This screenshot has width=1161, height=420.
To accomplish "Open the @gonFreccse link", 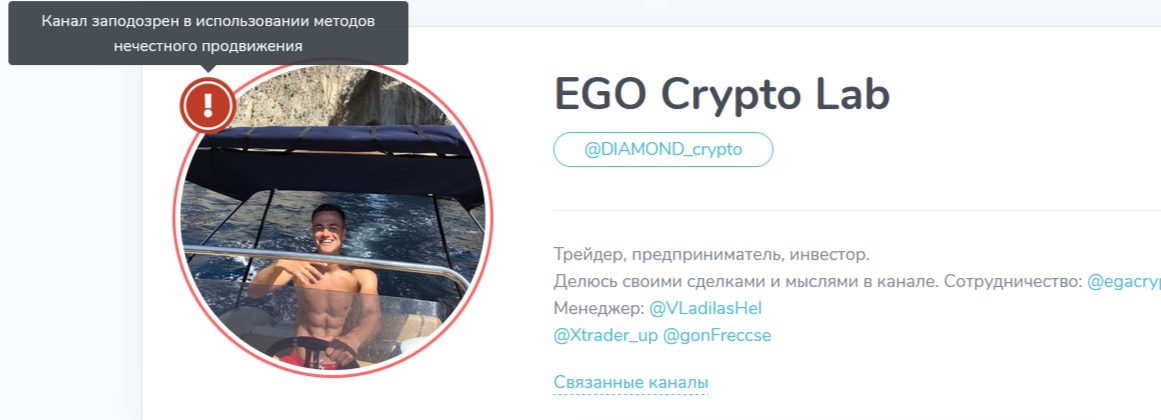I will [x=717, y=336].
